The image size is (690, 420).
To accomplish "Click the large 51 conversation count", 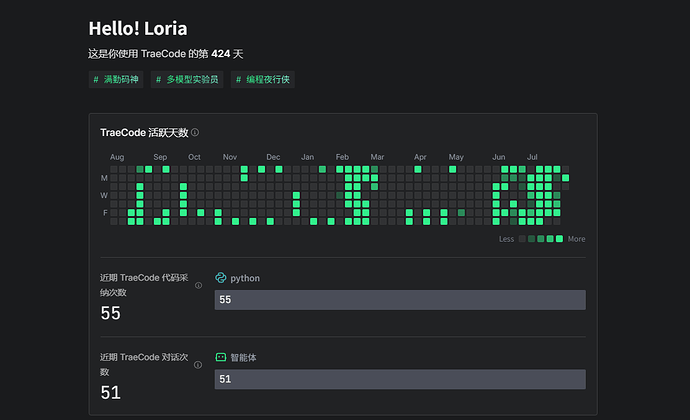I will pos(110,392).
